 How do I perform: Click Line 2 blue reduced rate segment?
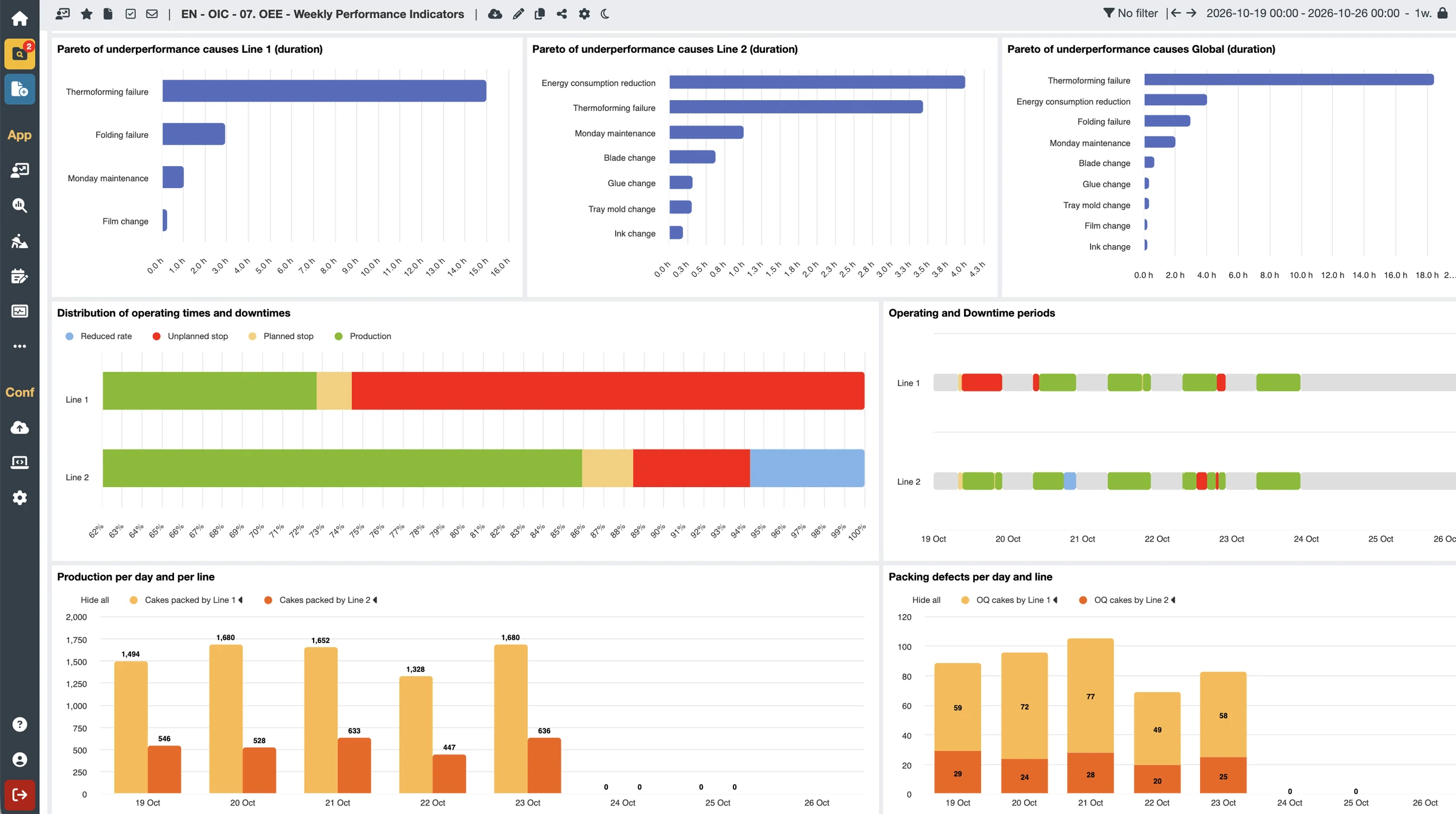coord(807,468)
